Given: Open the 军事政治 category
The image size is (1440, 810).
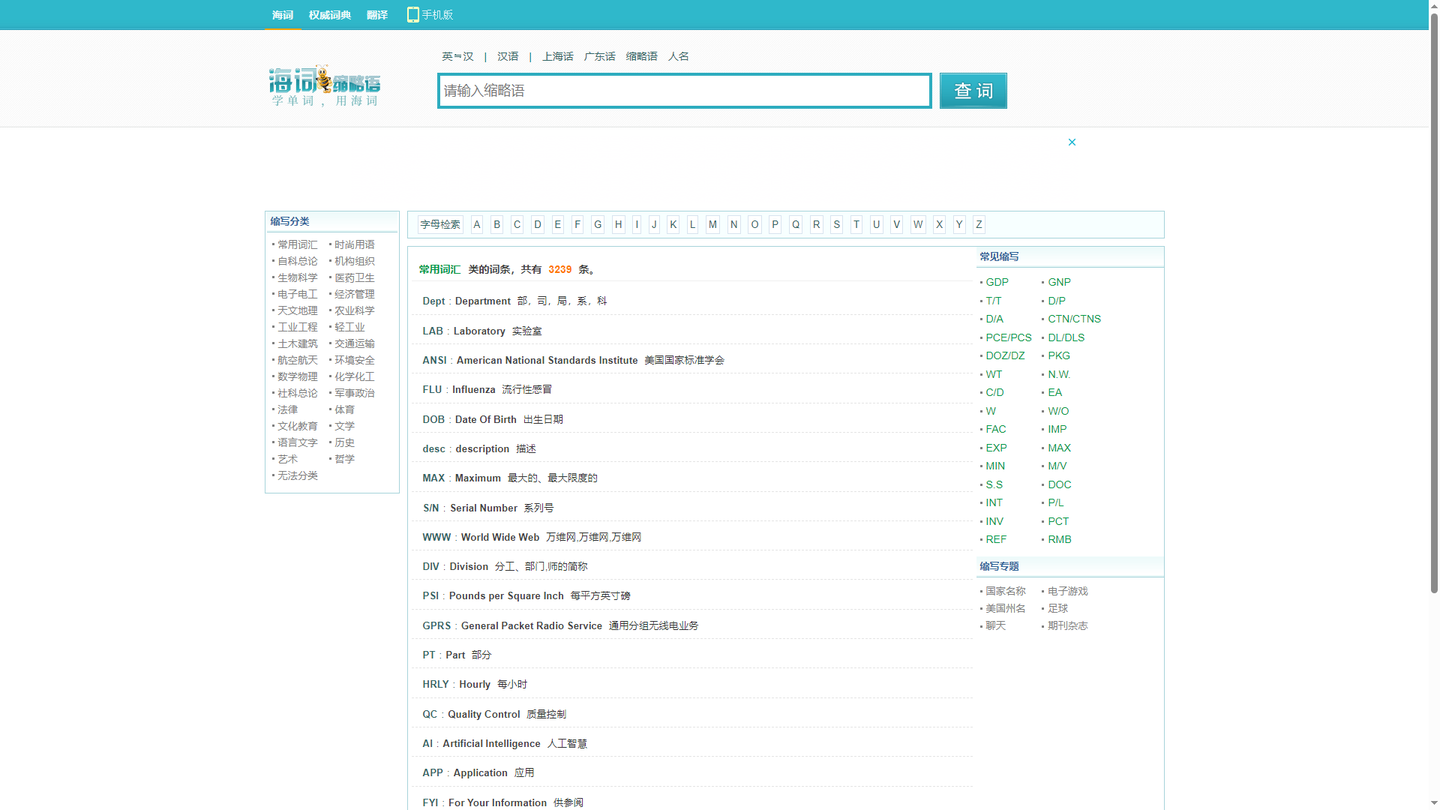Looking at the screenshot, I should [355, 393].
